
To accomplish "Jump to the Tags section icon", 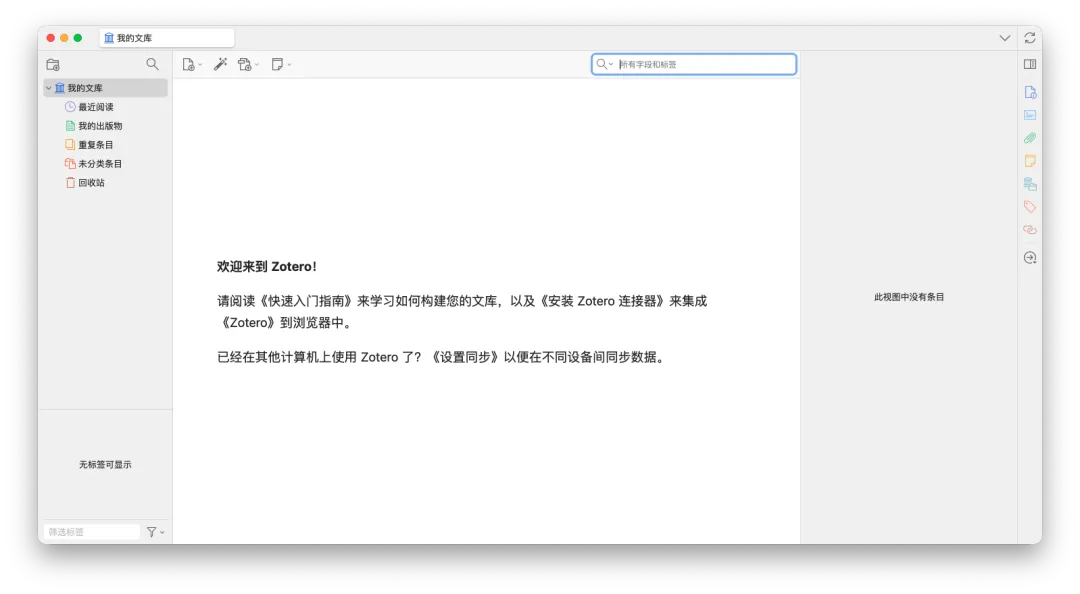I will tap(1030, 207).
